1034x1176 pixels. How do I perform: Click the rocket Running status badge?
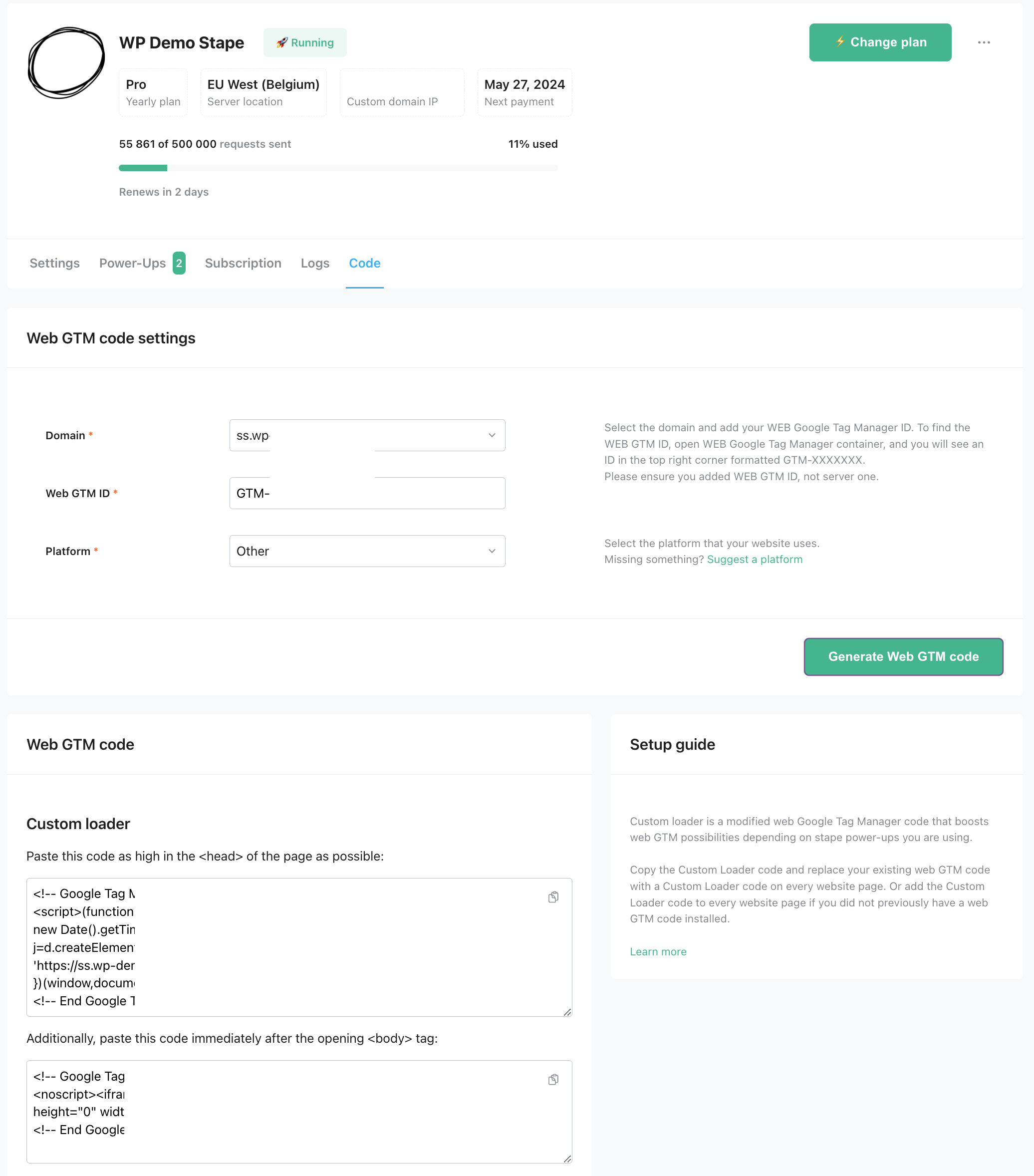pyautogui.click(x=305, y=42)
